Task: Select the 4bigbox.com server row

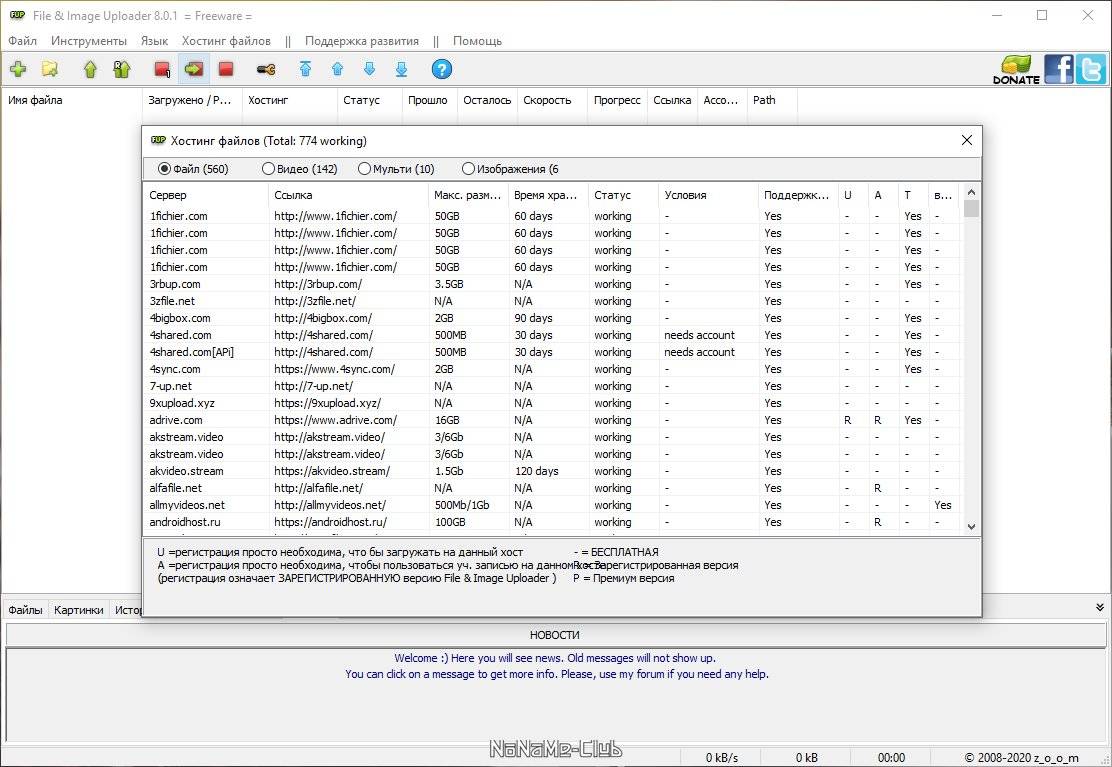Action: (x=553, y=318)
